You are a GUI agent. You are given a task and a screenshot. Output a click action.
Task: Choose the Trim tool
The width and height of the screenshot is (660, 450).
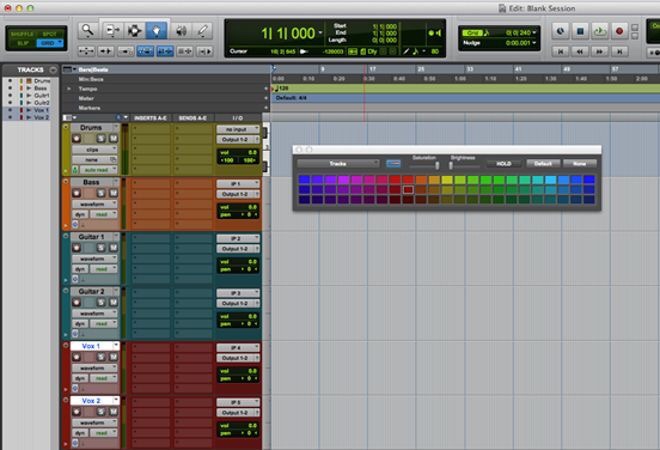111,30
